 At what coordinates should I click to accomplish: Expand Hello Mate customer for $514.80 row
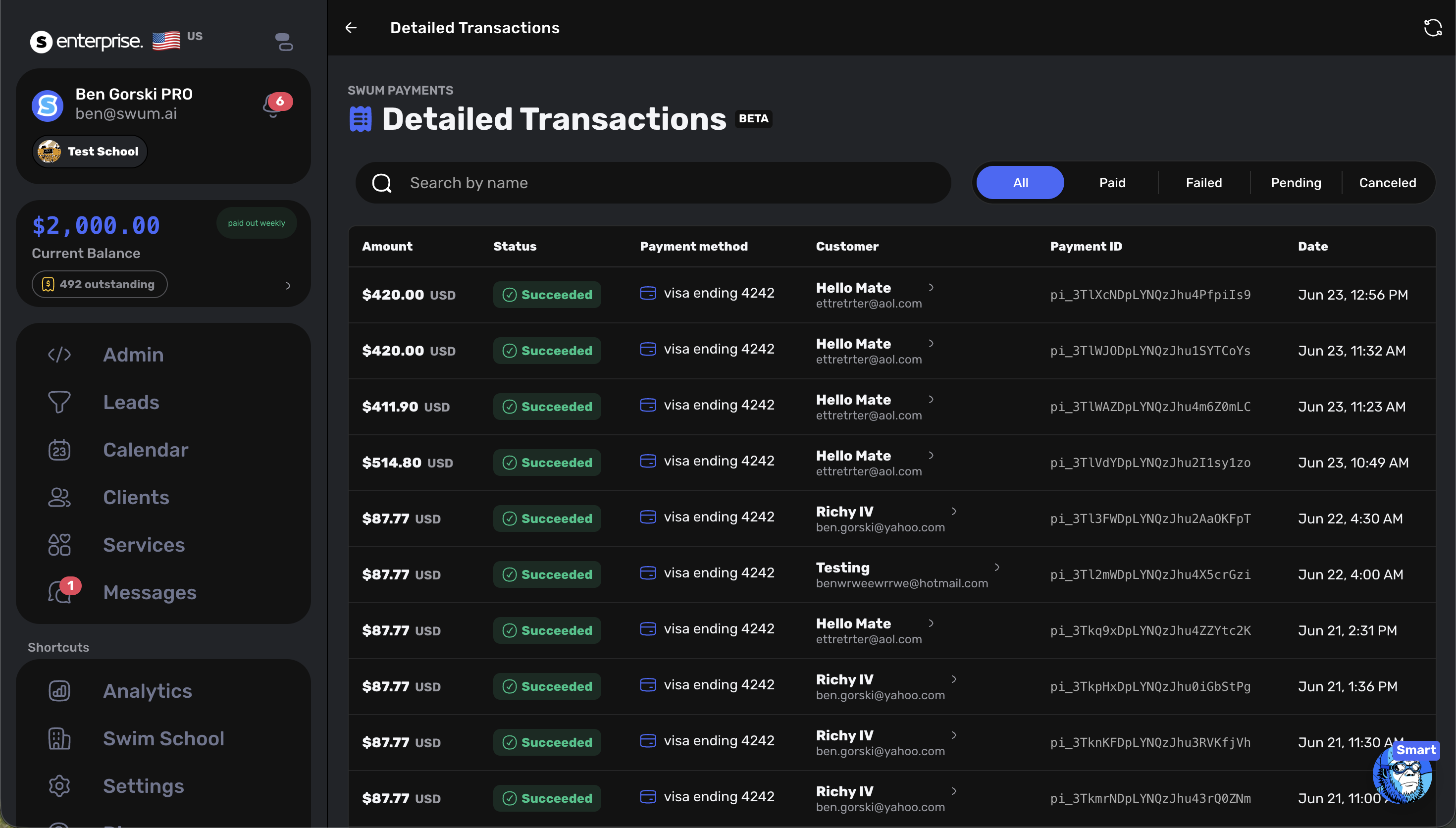(x=931, y=455)
